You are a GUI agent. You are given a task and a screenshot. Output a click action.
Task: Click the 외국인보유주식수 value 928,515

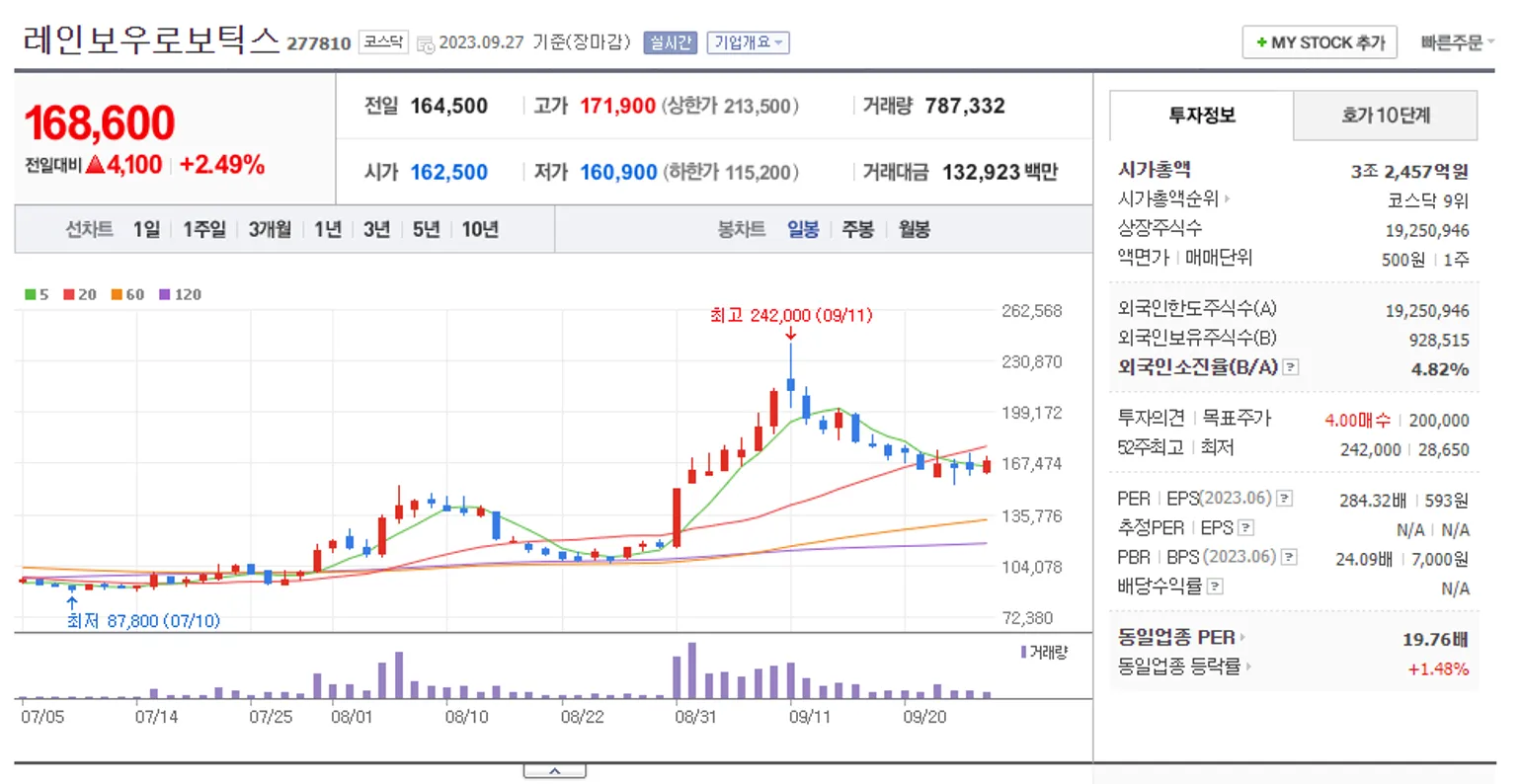pos(1439,340)
